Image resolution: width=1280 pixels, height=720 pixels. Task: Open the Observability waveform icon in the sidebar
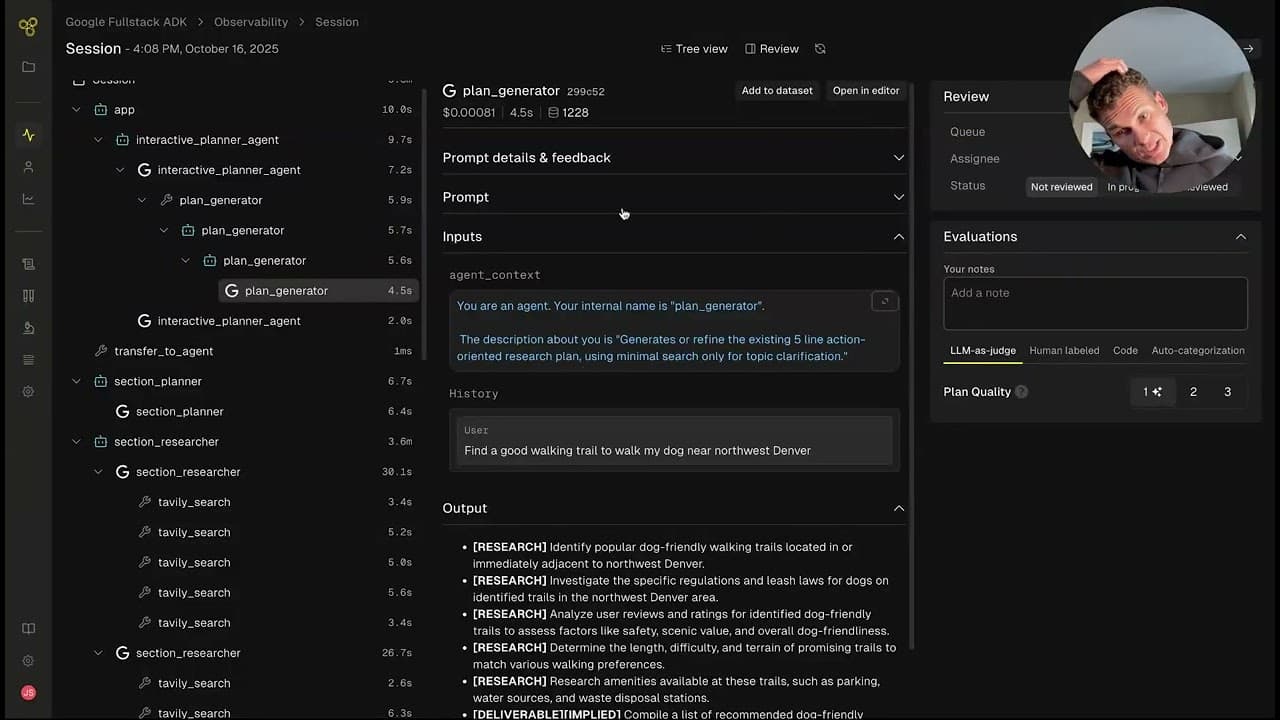click(x=28, y=134)
